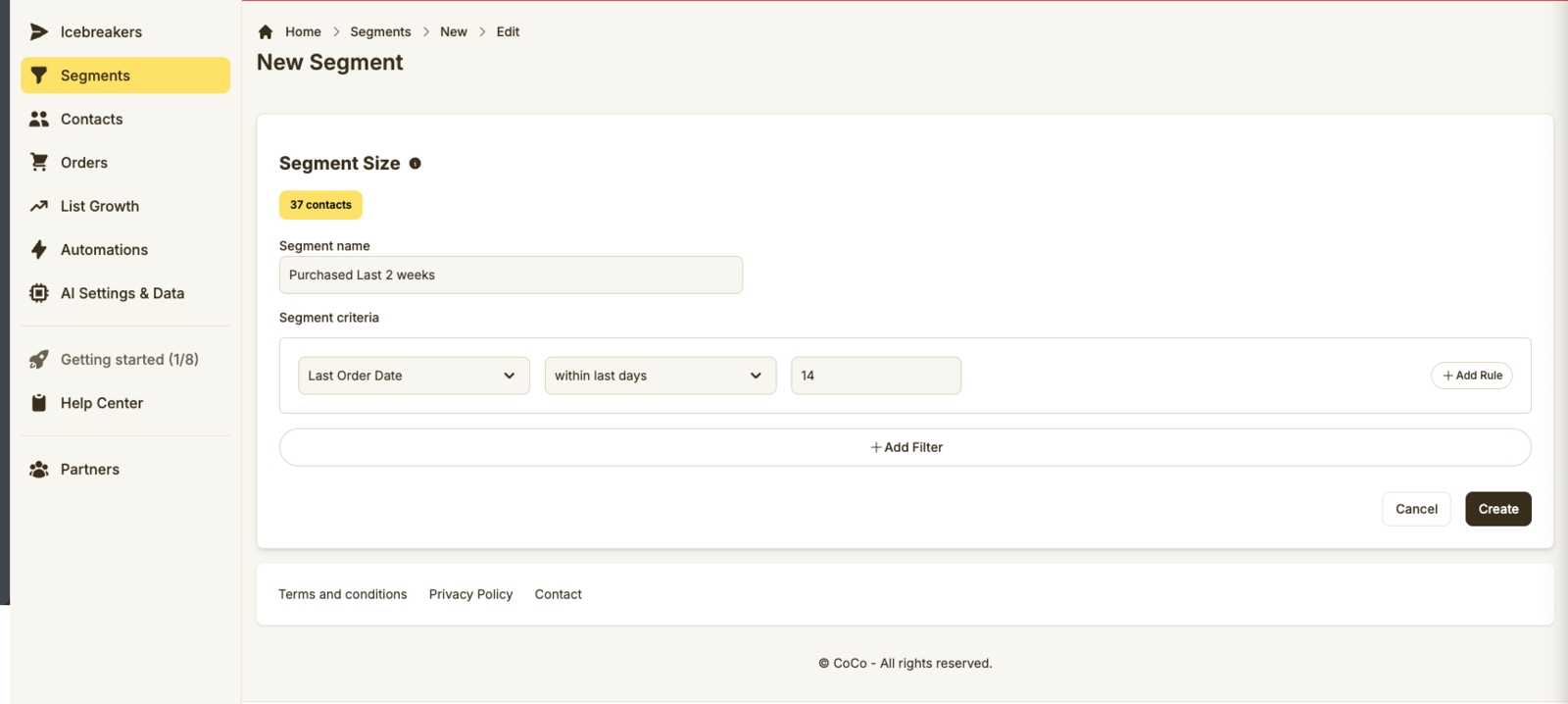Click the Partners group icon
The width and height of the screenshot is (1568, 704).
(x=39, y=470)
